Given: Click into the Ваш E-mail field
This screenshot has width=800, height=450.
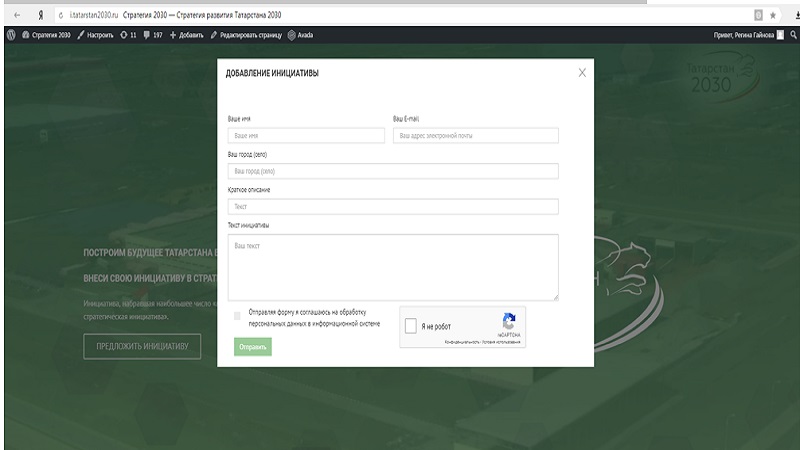Looking at the screenshot, I should [475, 135].
